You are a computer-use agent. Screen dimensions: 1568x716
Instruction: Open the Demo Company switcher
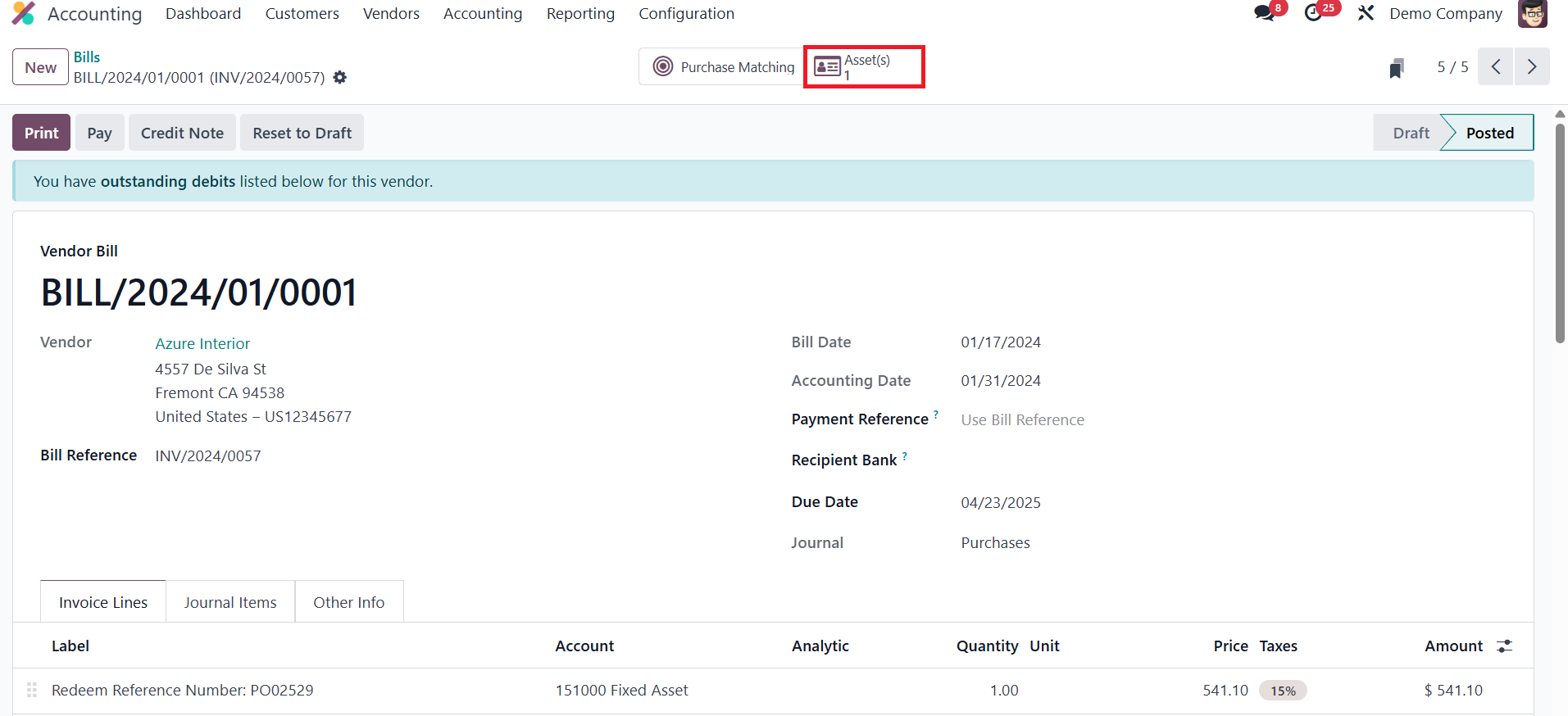1445,14
